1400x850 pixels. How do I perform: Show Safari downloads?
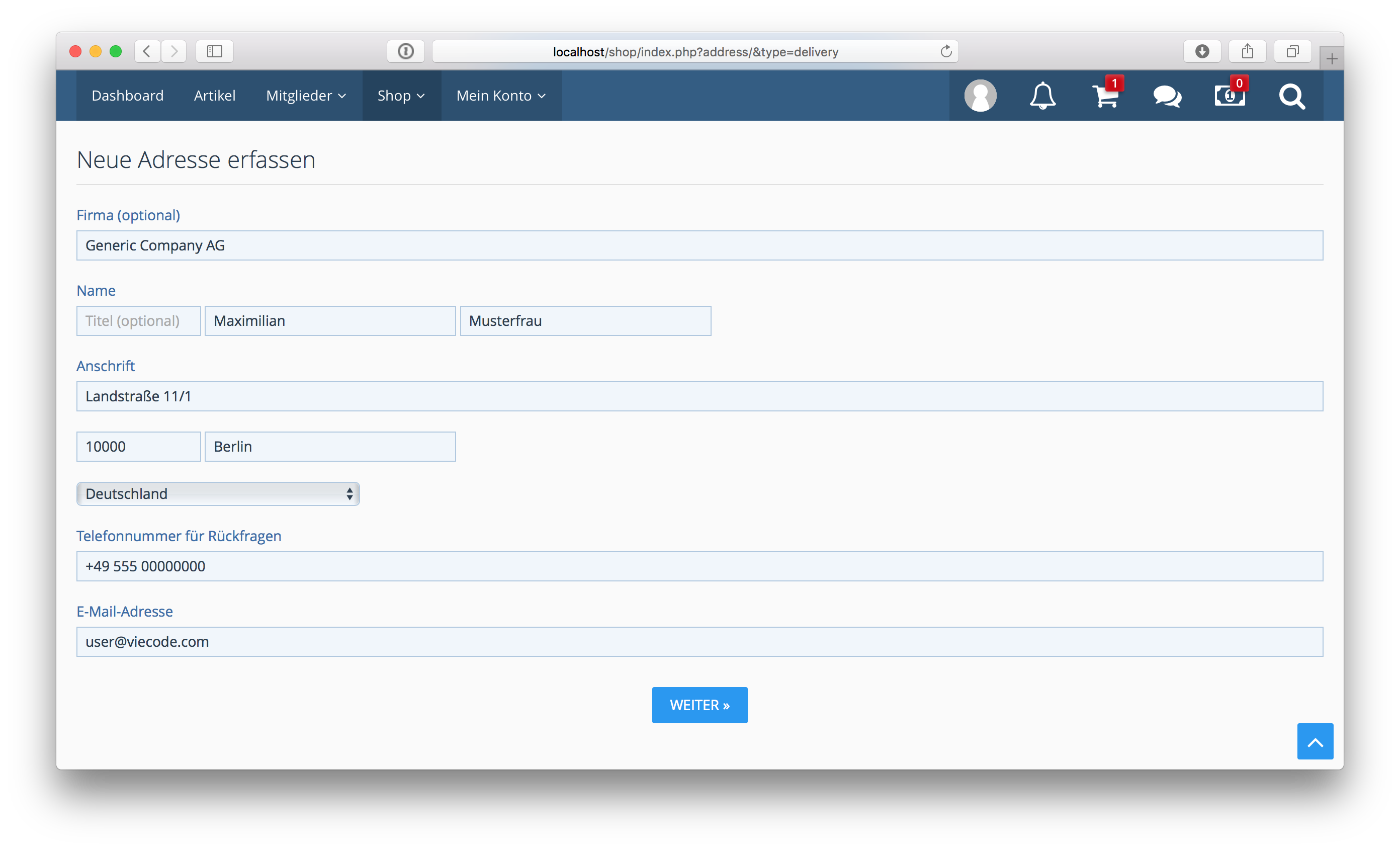(1202, 51)
